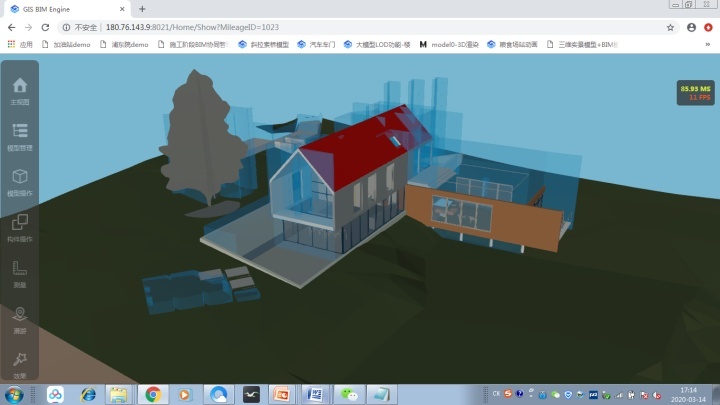The height and width of the screenshot is (405, 720).
Task: Go back in browser history
Action: point(11,28)
